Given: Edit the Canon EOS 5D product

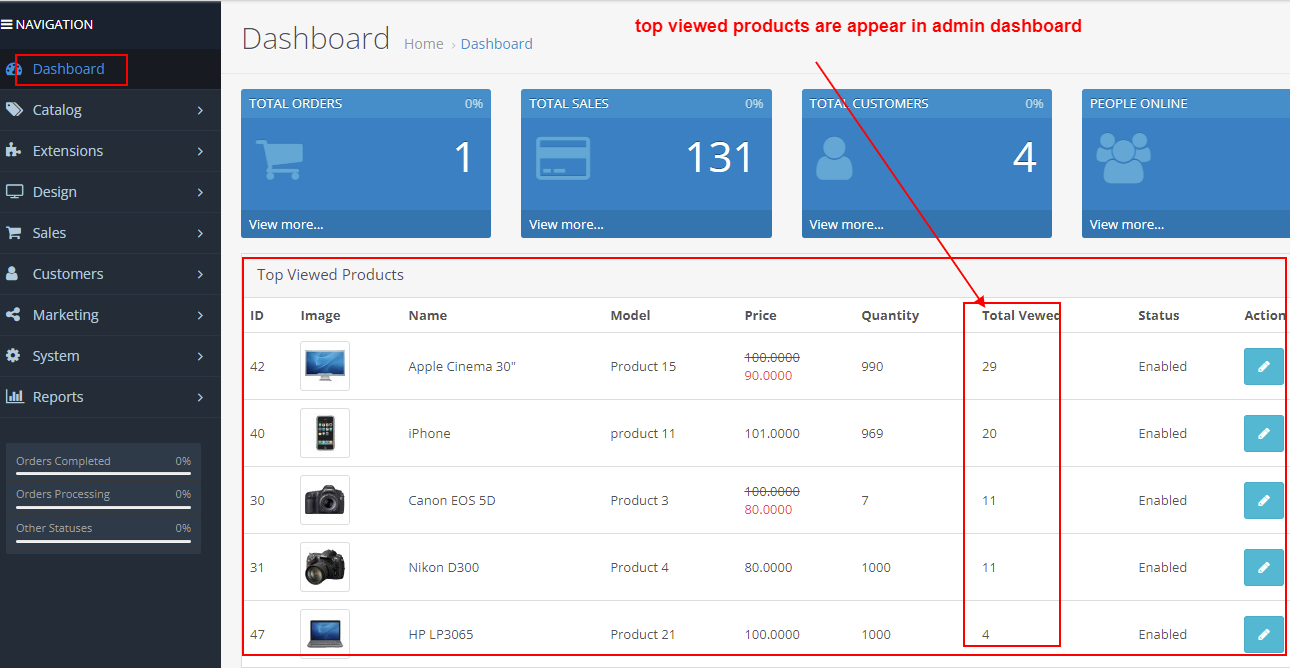Looking at the screenshot, I should click(x=1263, y=501).
